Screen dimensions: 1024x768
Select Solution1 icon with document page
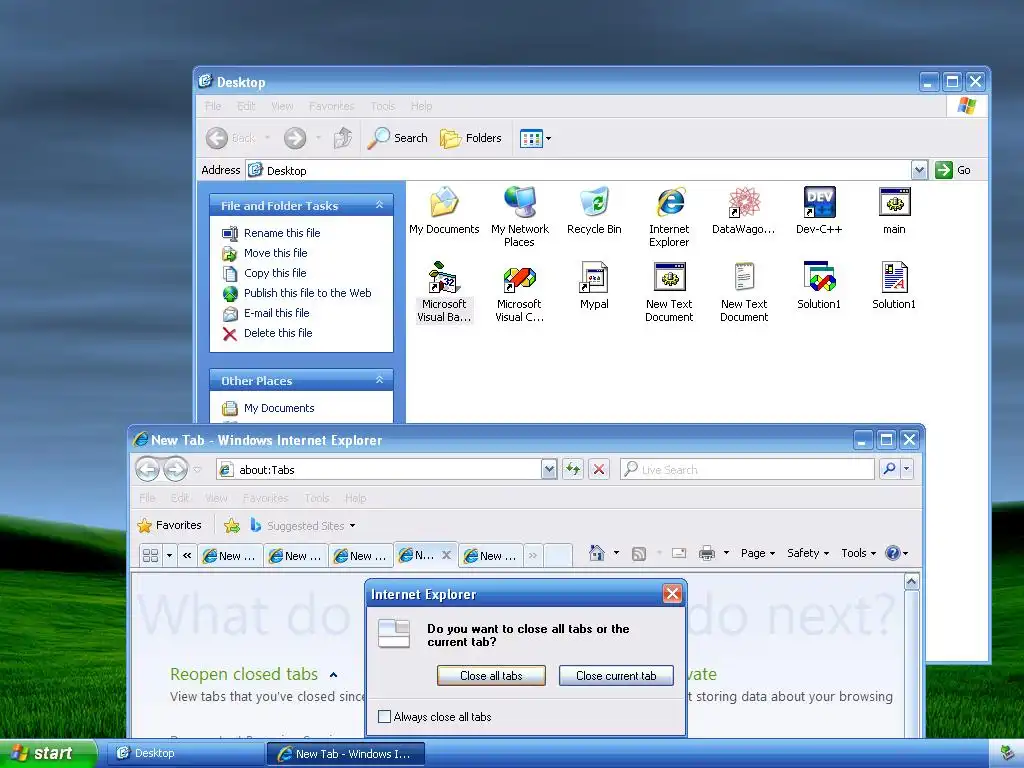coord(894,285)
